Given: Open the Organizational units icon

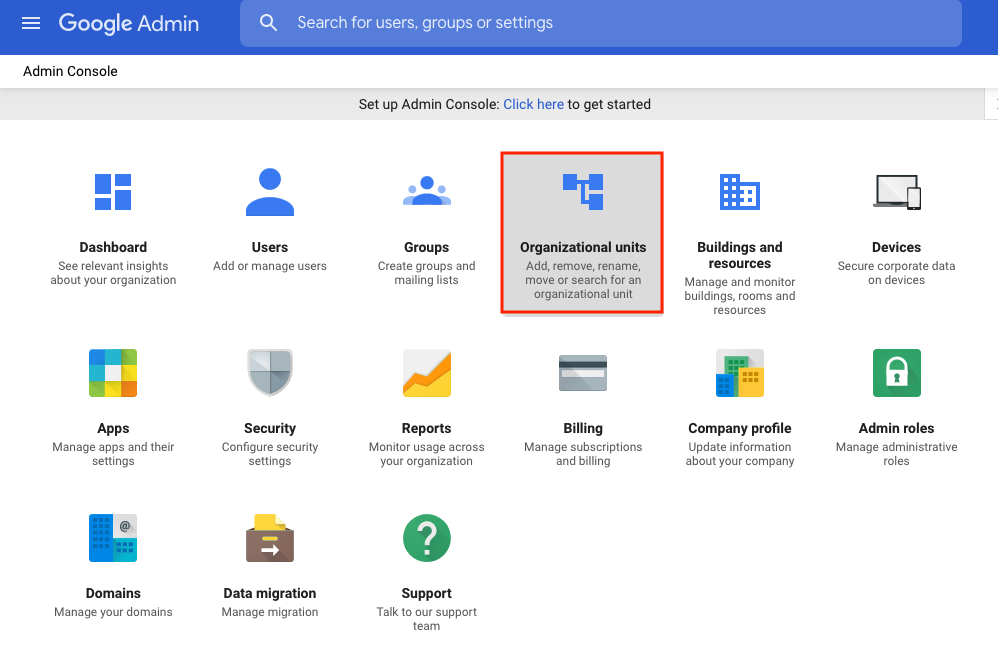Looking at the screenshot, I should 583,191.
